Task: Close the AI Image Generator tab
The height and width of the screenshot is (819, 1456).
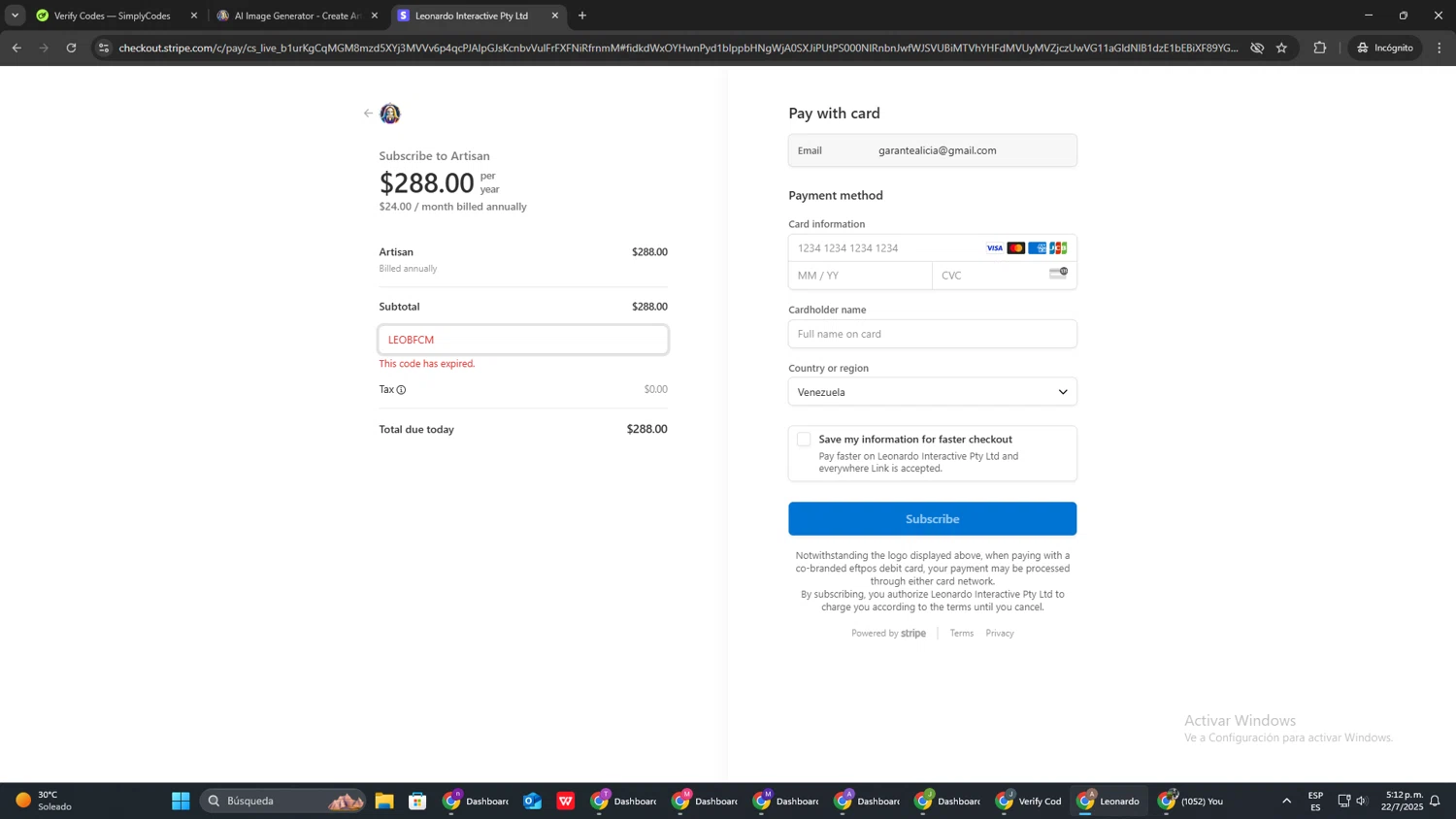Action: (375, 16)
